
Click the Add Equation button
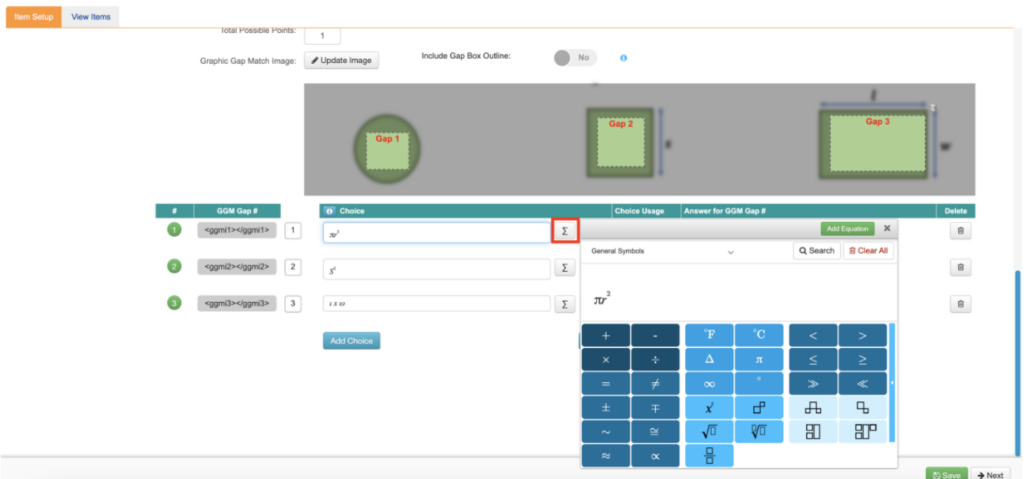tap(847, 229)
